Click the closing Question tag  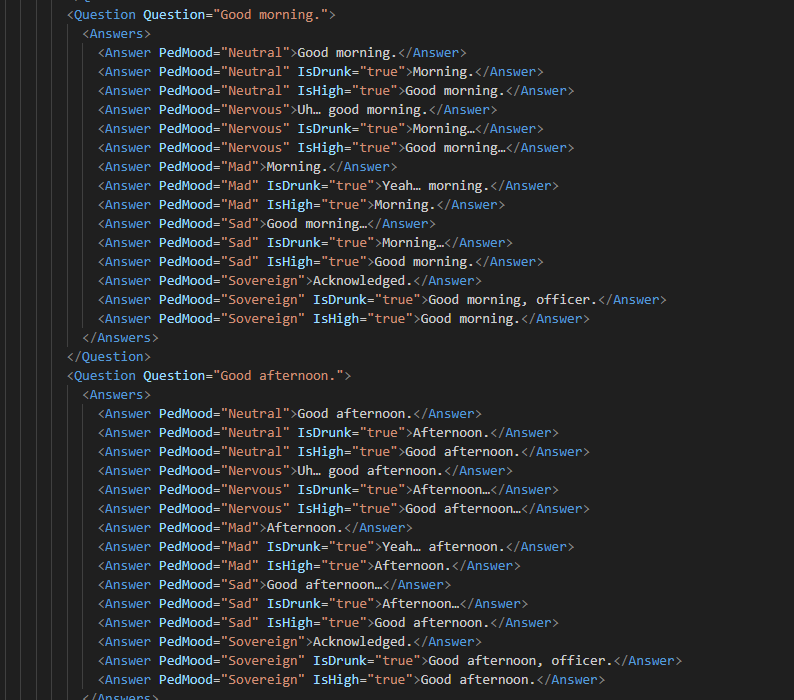pyautogui.click(x=108, y=357)
